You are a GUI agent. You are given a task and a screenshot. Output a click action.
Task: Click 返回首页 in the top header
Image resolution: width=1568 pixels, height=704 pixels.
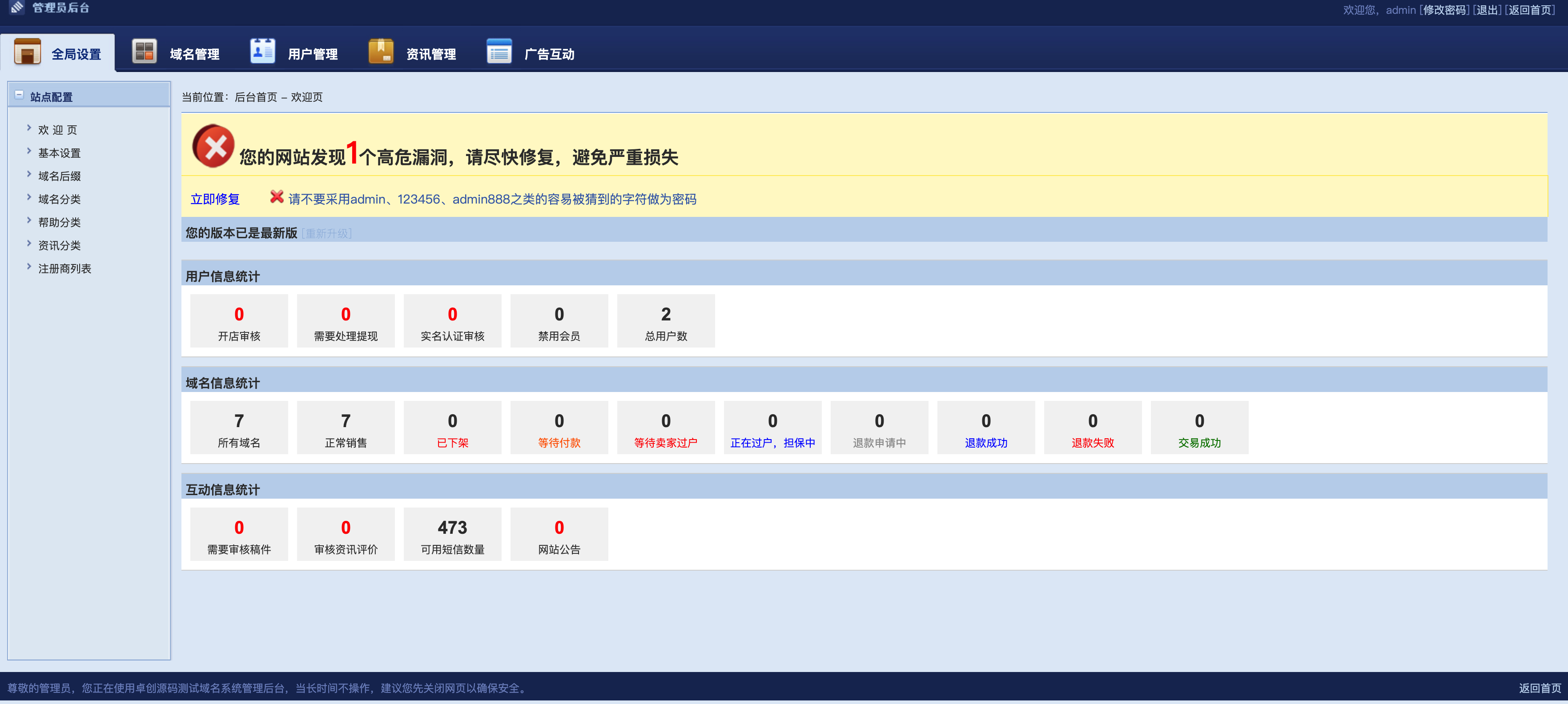click(1530, 10)
